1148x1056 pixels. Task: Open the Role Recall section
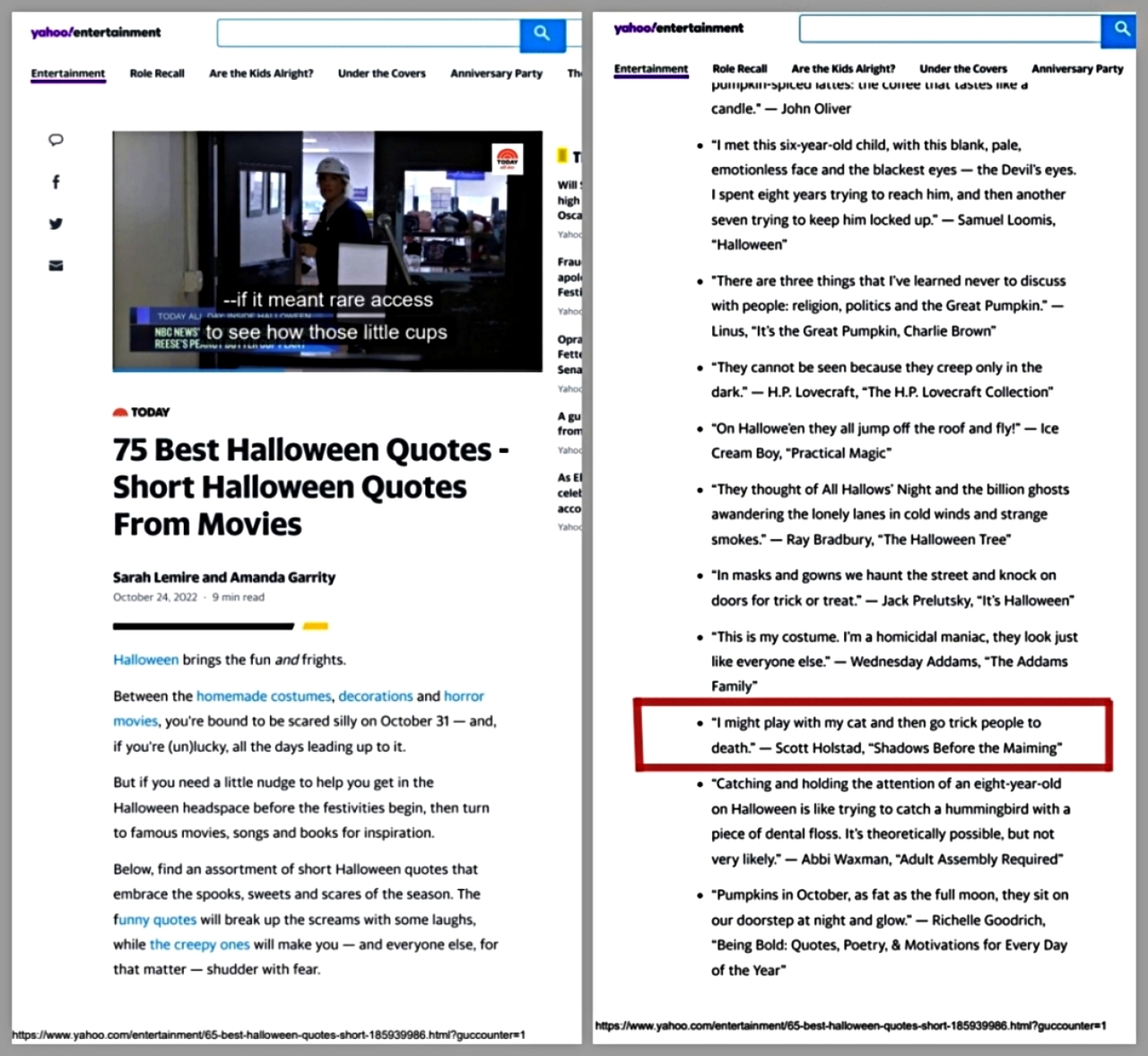point(157,74)
